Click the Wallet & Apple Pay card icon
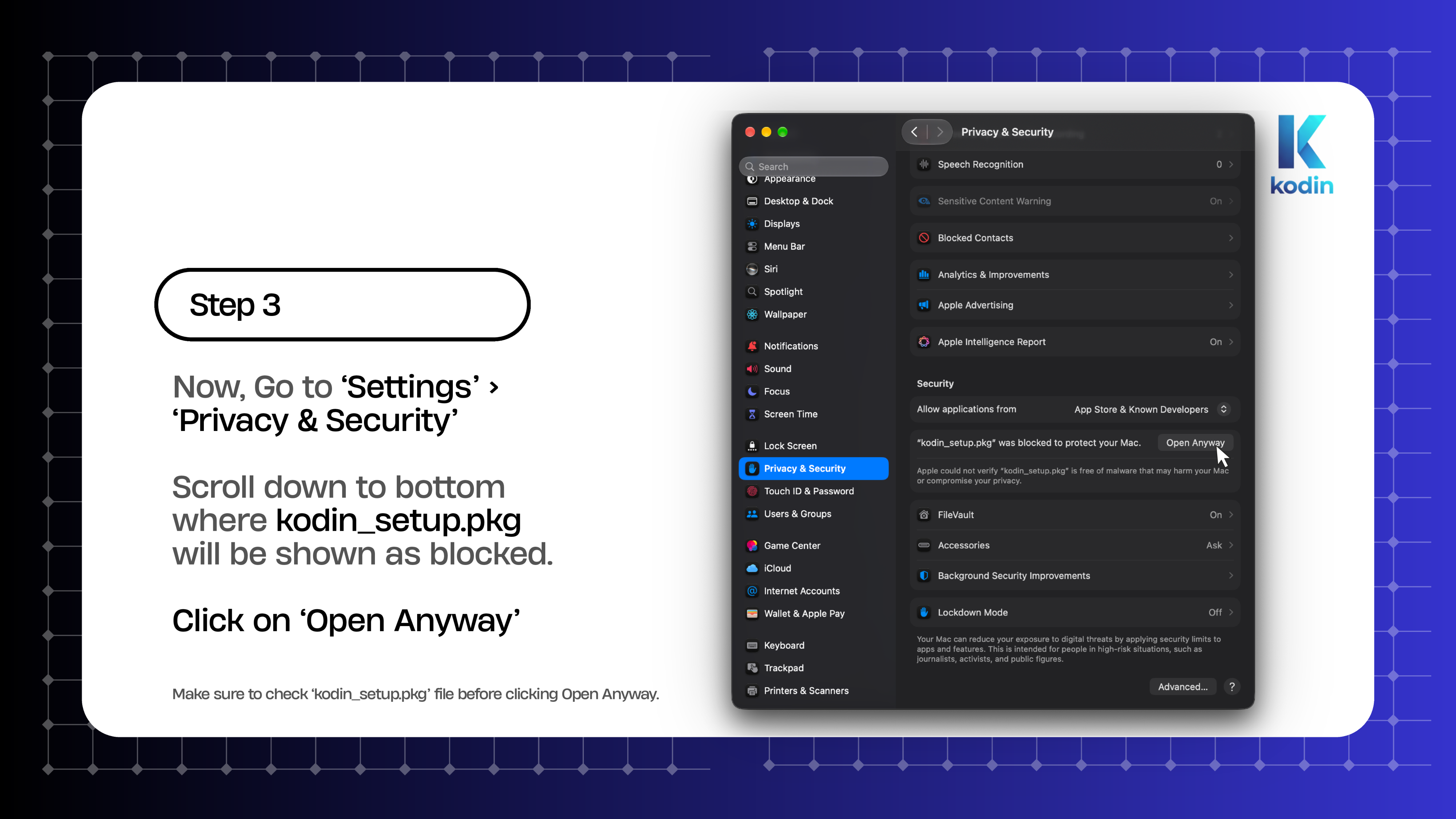The width and height of the screenshot is (1456, 819). coord(752,613)
